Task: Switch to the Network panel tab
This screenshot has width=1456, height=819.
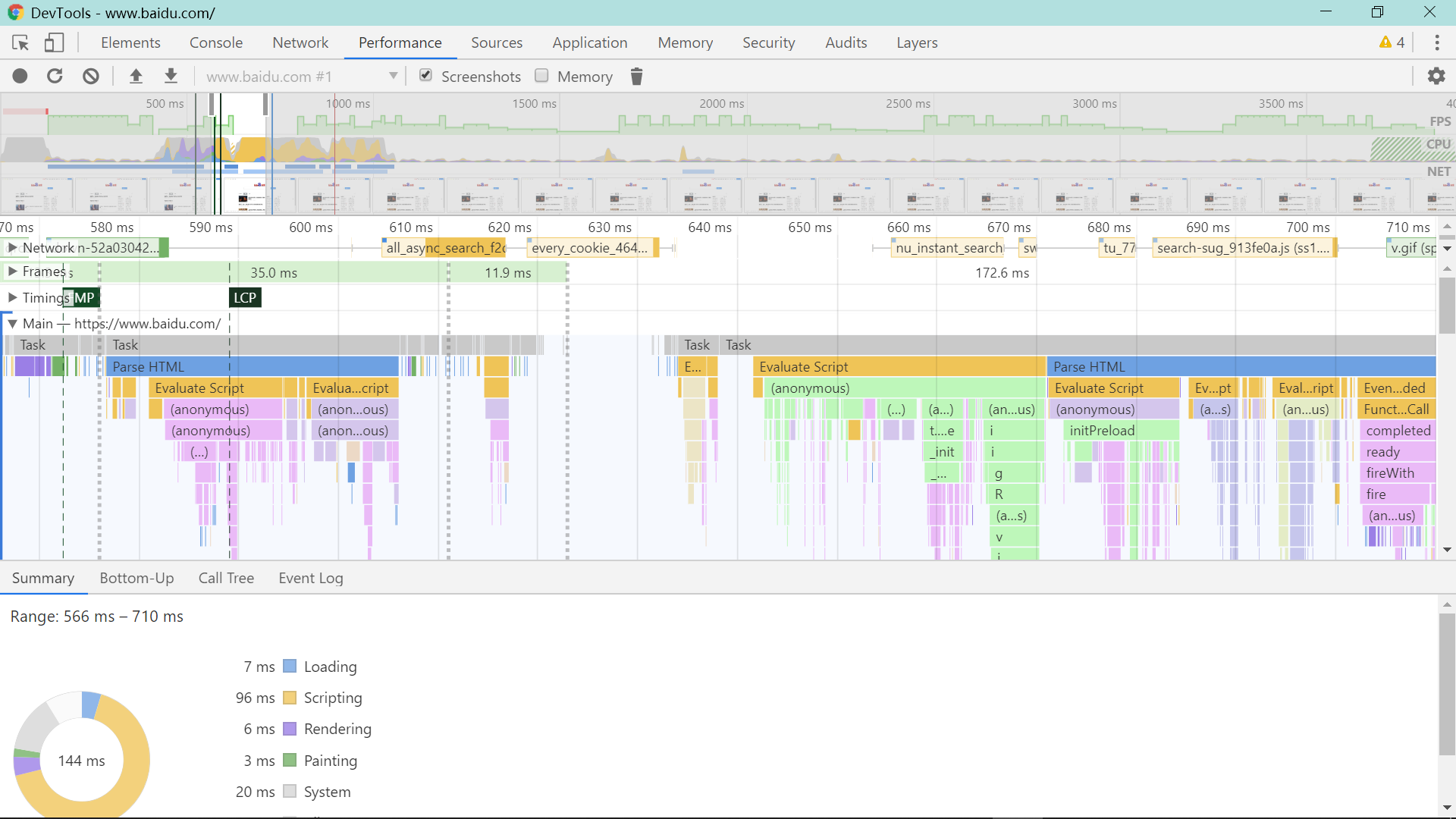Action: pyautogui.click(x=300, y=43)
